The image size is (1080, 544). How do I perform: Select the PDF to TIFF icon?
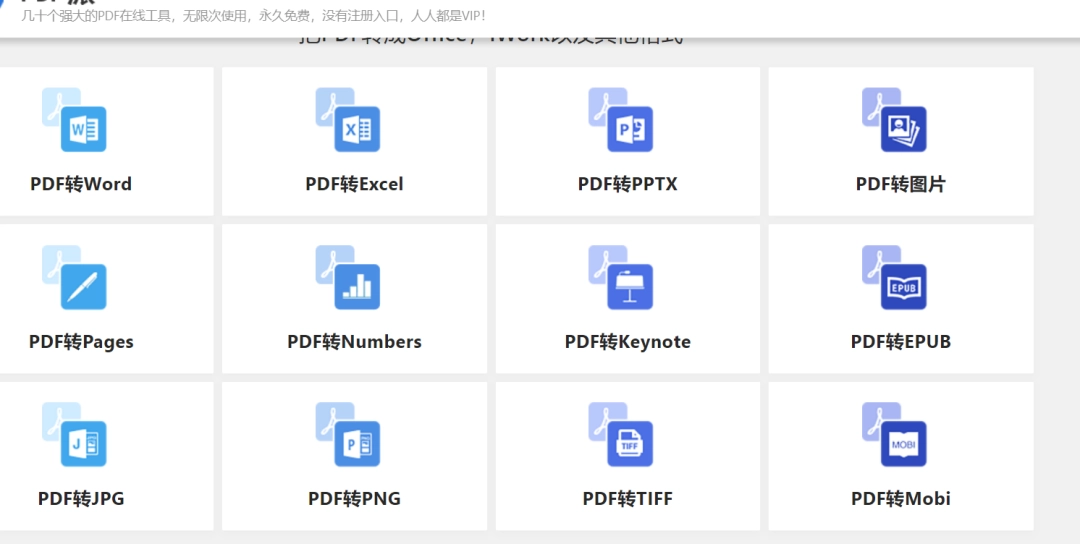(621, 435)
